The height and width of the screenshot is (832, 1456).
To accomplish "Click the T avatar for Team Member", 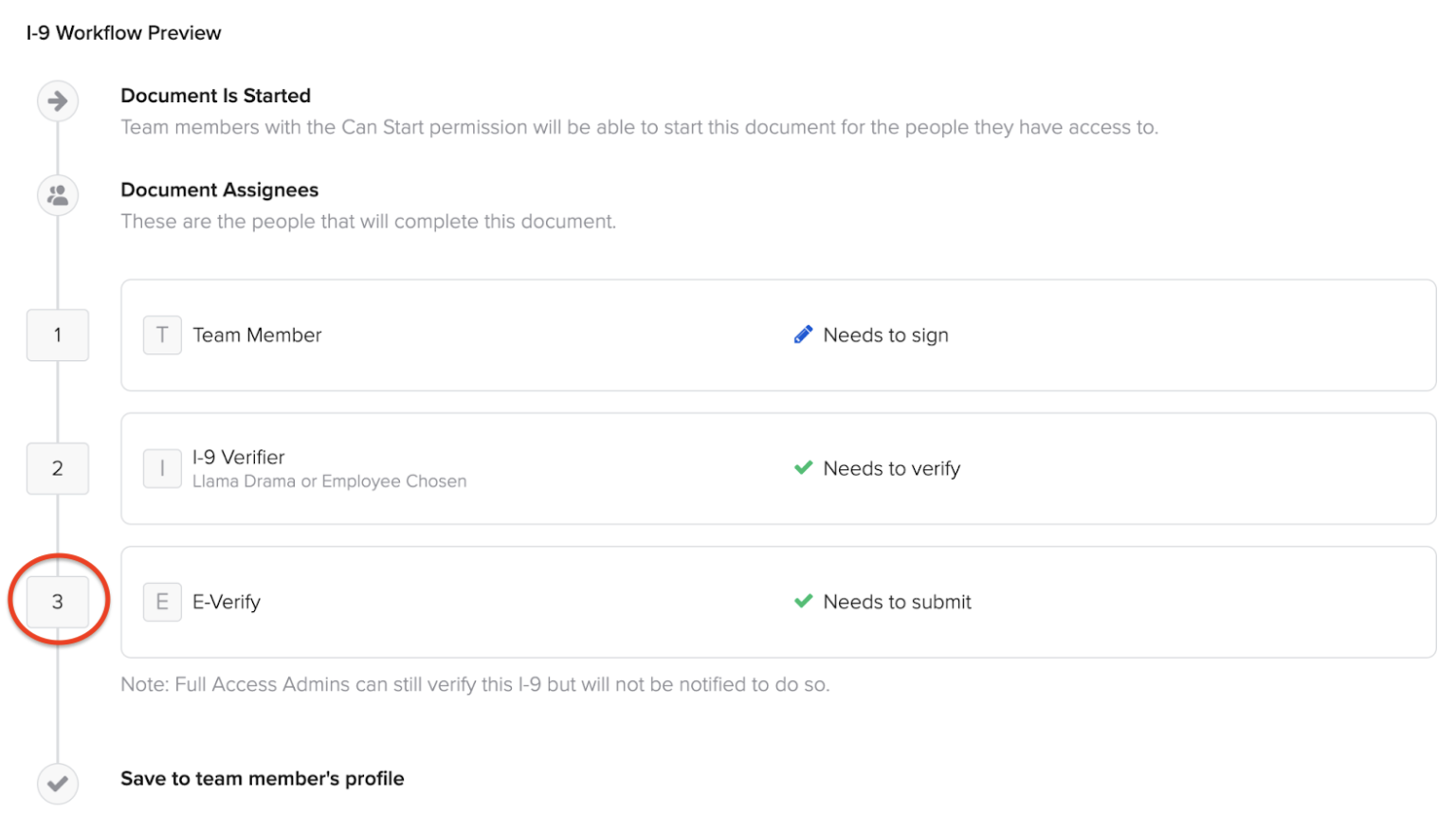I will pos(162,335).
